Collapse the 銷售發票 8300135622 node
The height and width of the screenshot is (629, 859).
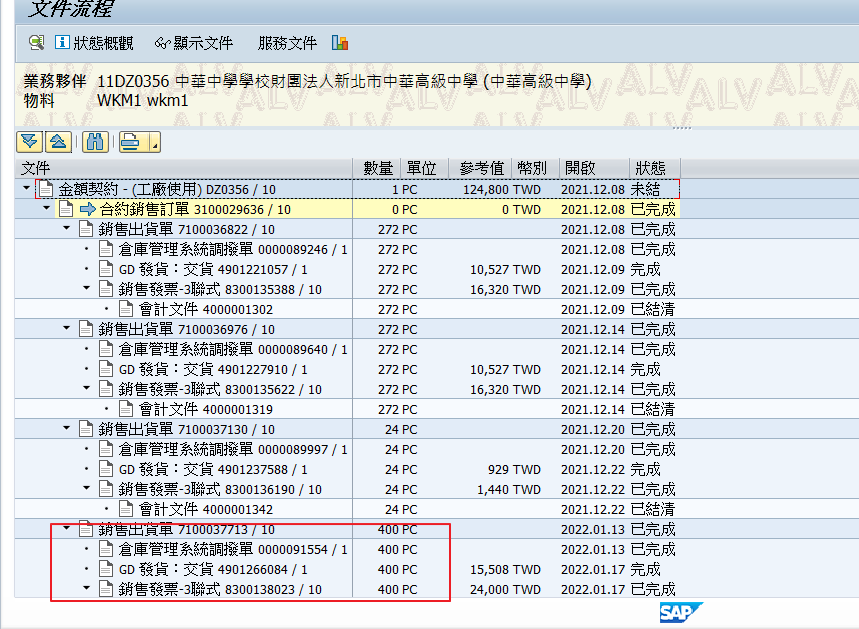87,388
